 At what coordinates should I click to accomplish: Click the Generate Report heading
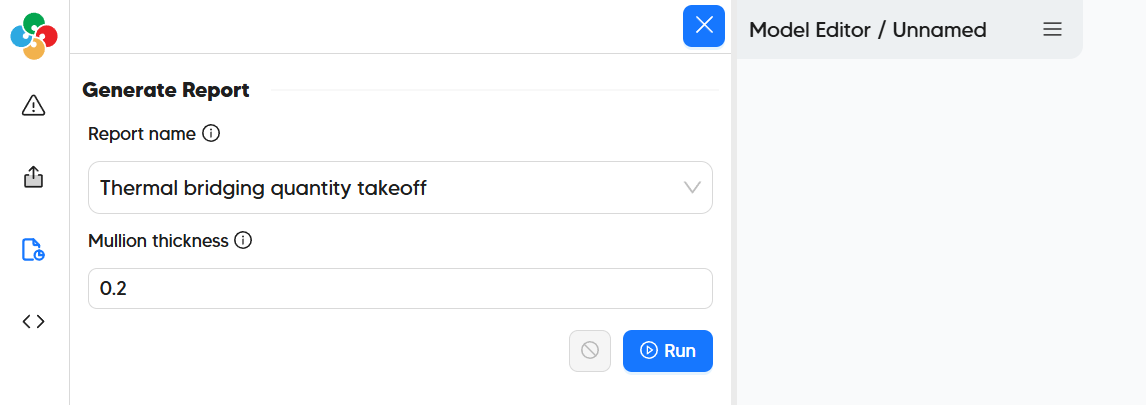point(166,90)
